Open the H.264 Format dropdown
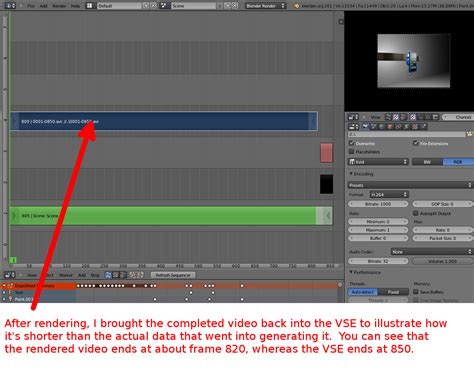The width and height of the screenshot is (474, 376). pyautogui.click(x=389, y=194)
